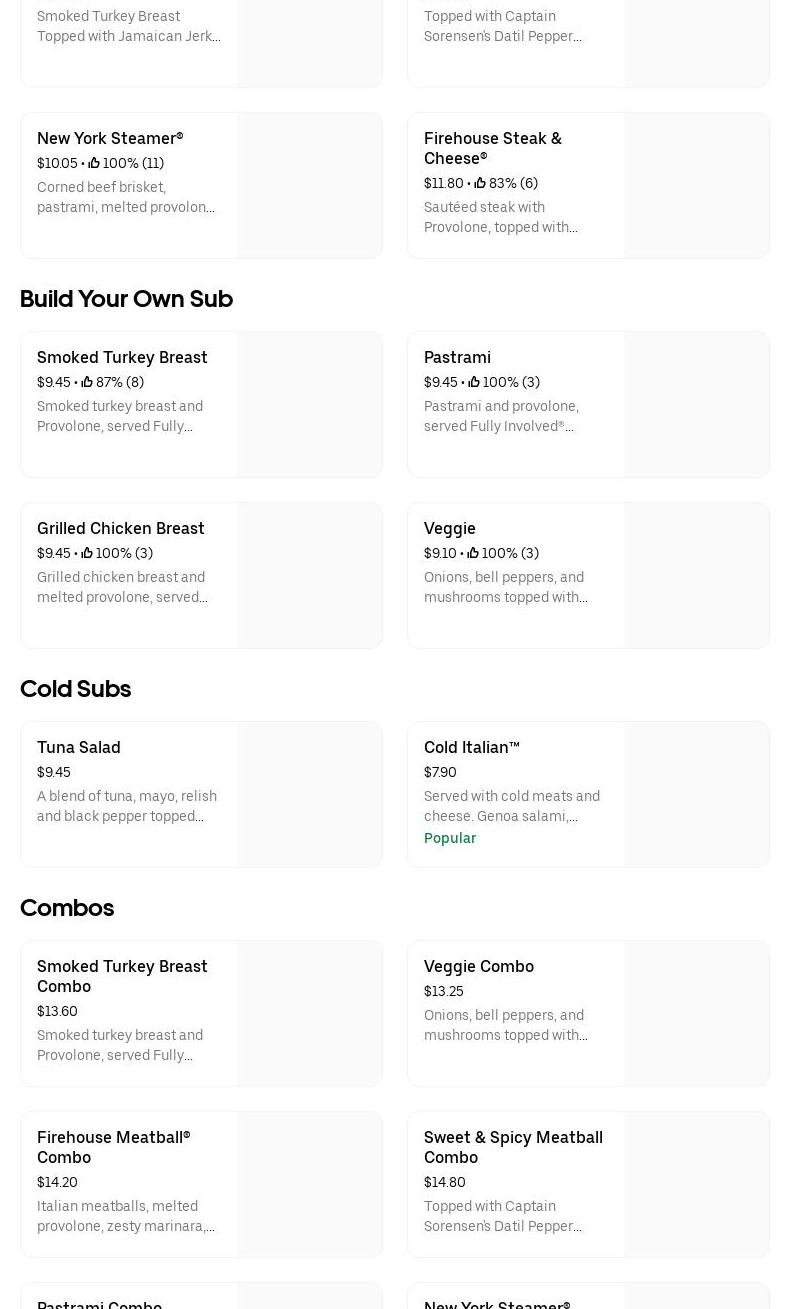Click thumbs-up icon on New York Steamer

pyautogui.click(x=94, y=163)
